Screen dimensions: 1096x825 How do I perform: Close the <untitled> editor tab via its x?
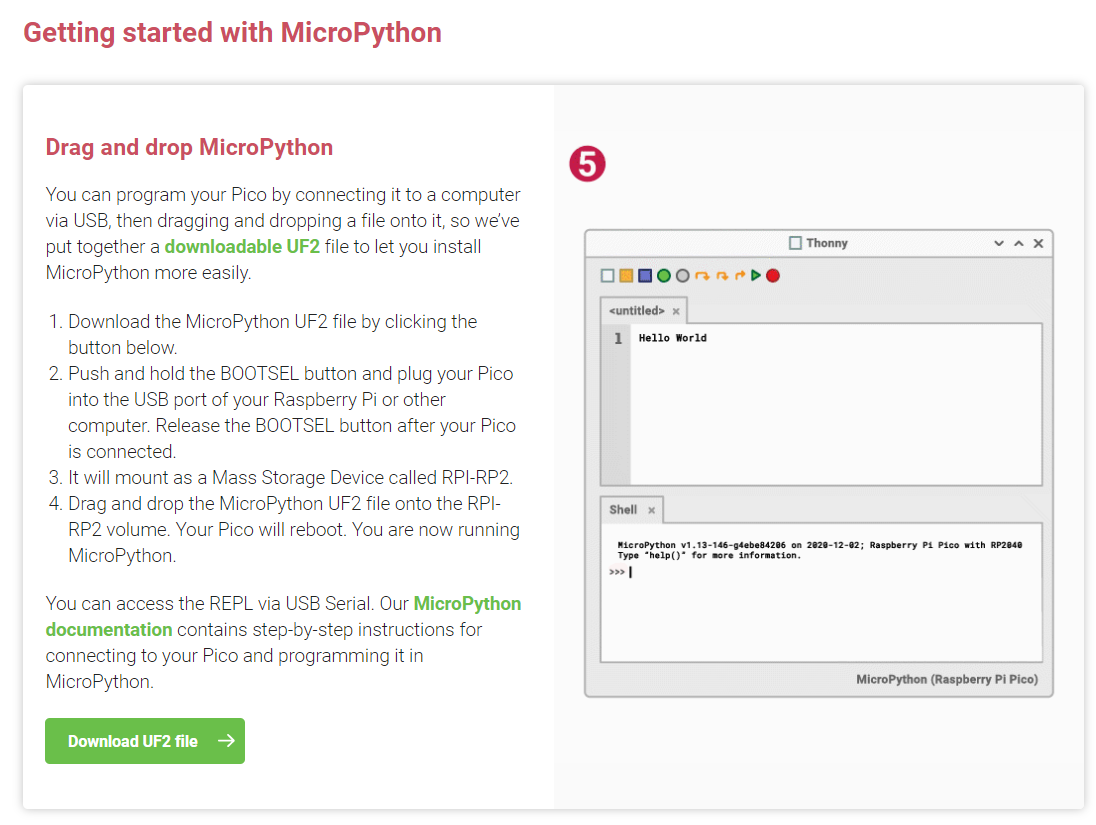pyautogui.click(x=676, y=311)
